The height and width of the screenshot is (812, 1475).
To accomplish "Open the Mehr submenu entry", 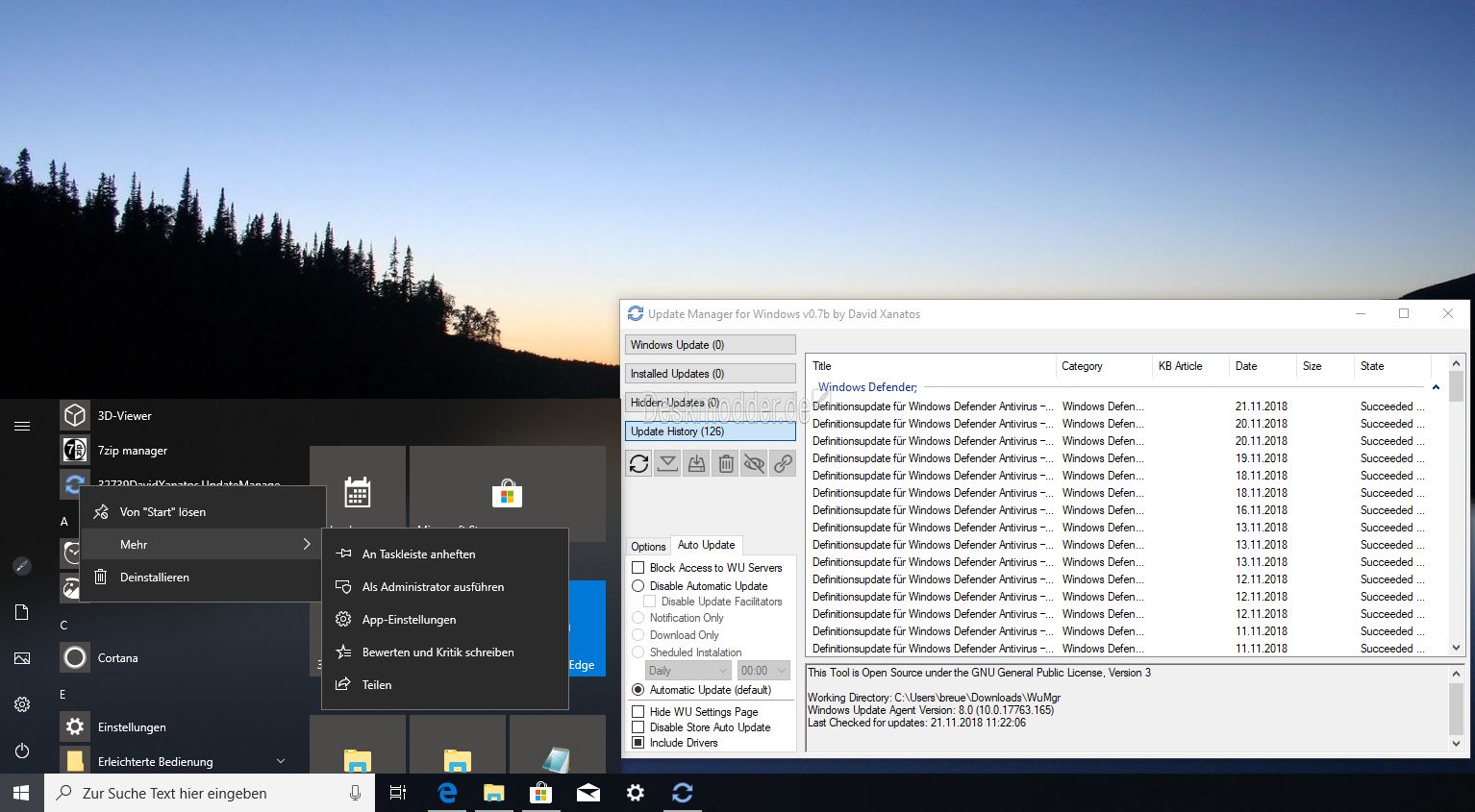I will coord(200,545).
